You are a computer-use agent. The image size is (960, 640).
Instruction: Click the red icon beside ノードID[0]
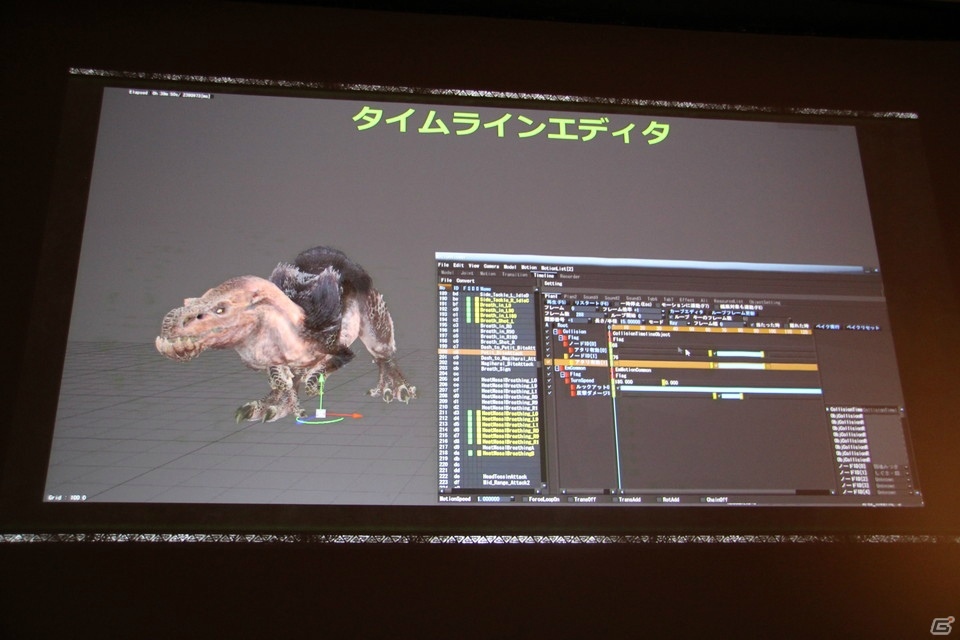(566, 344)
